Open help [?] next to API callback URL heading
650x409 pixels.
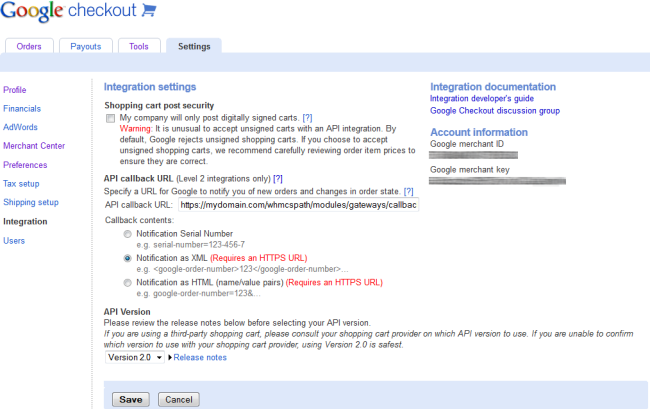click(x=278, y=179)
